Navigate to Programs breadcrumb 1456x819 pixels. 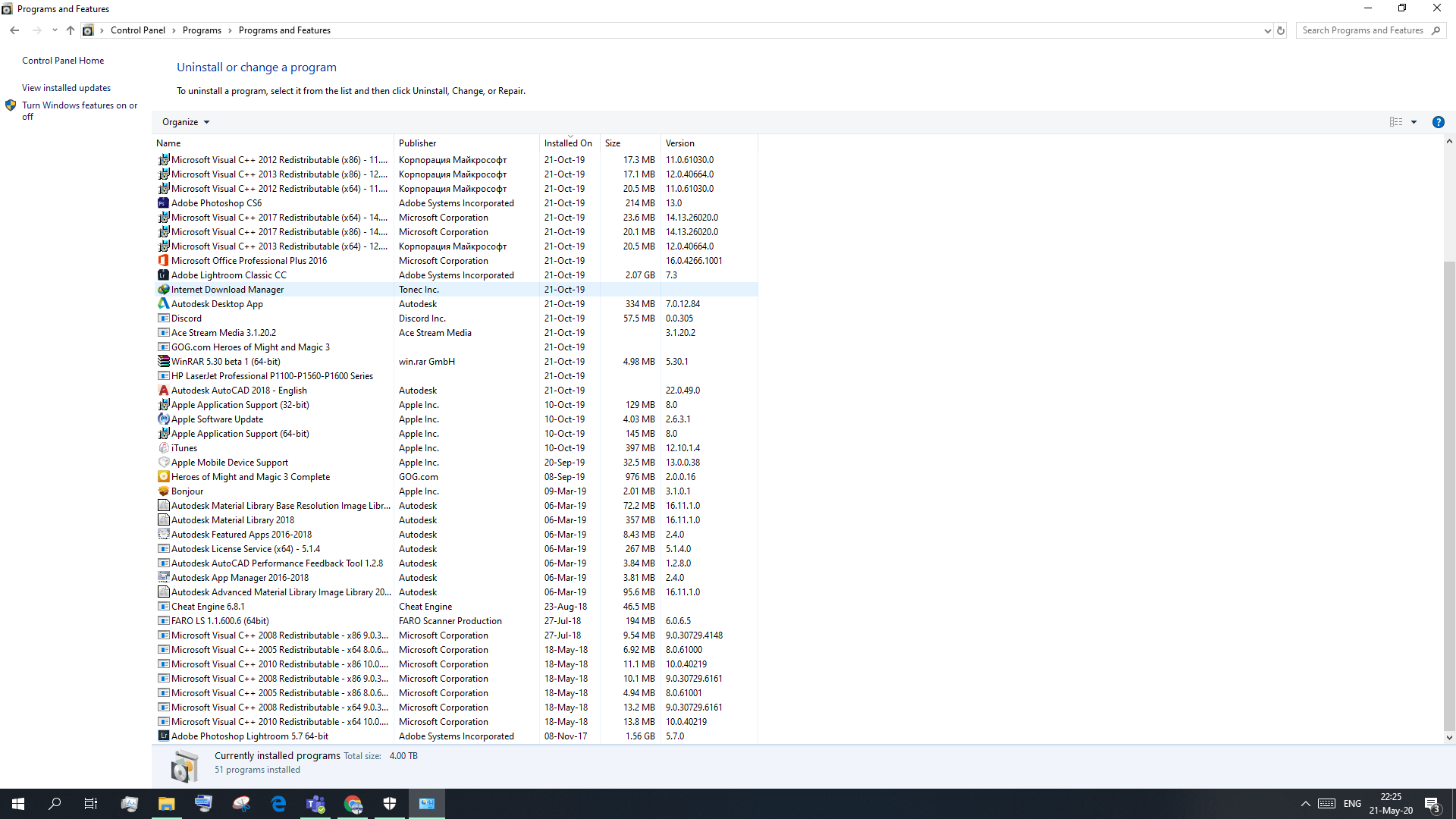(x=202, y=30)
